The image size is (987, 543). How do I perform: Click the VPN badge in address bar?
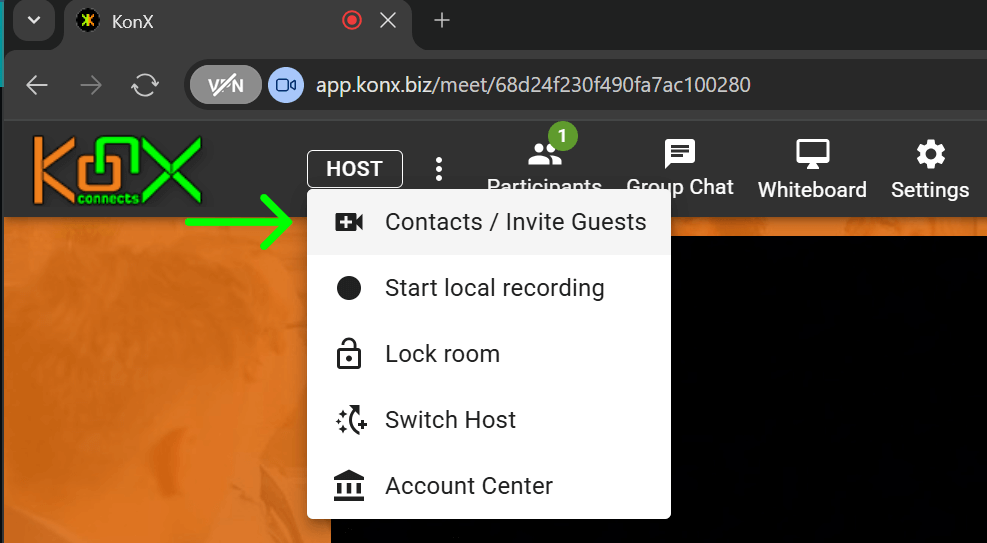click(x=225, y=85)
